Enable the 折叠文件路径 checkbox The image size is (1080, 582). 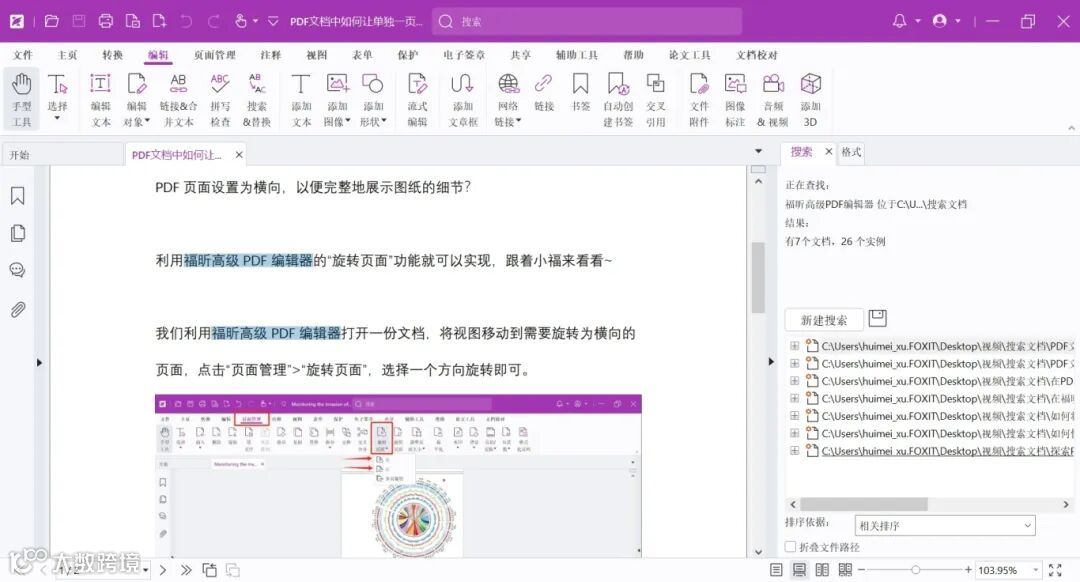coord(791,547)
